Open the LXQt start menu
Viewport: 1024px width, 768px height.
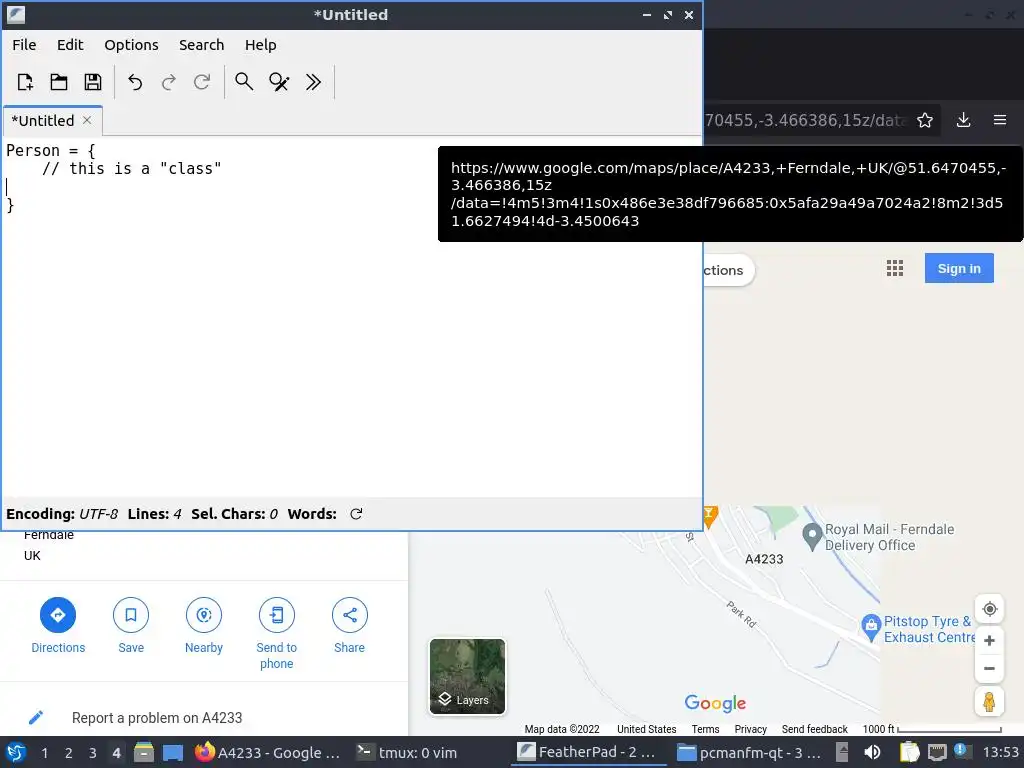point(16,752)
